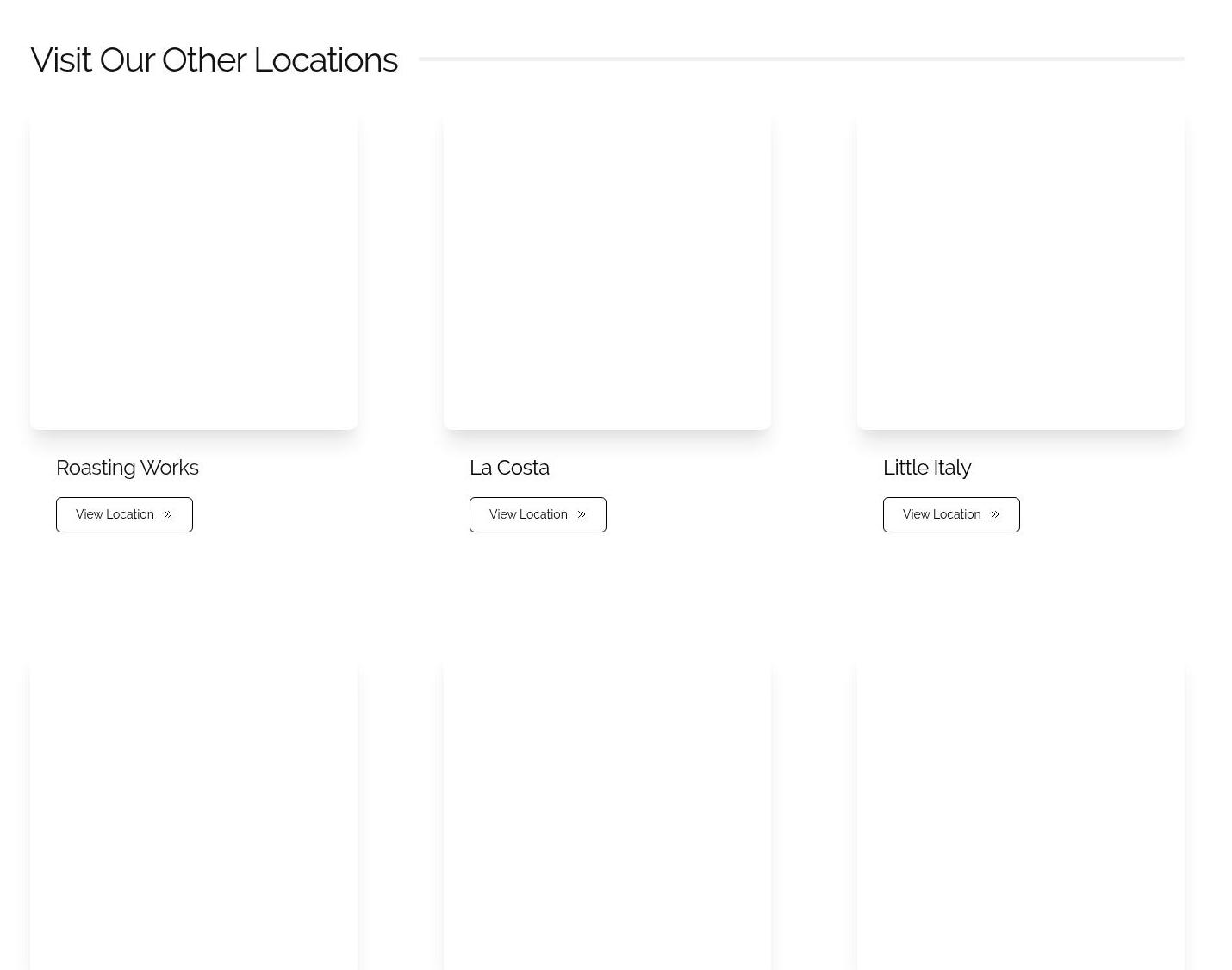Click 'View Location' text under Roasting Works
Image resolution: width=1232 pixels, height=970 pixels.
click(115, 514)
